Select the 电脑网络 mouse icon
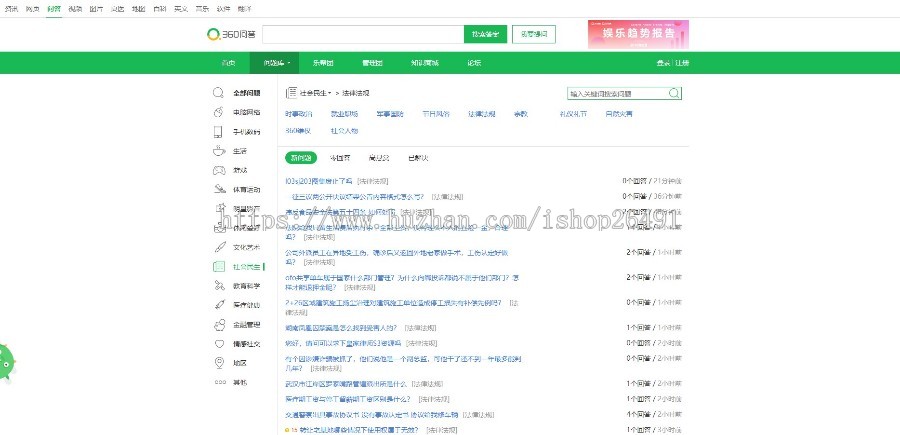Viewport: 900px width, 435px height. pyautogui.click(x=218, y=113)
